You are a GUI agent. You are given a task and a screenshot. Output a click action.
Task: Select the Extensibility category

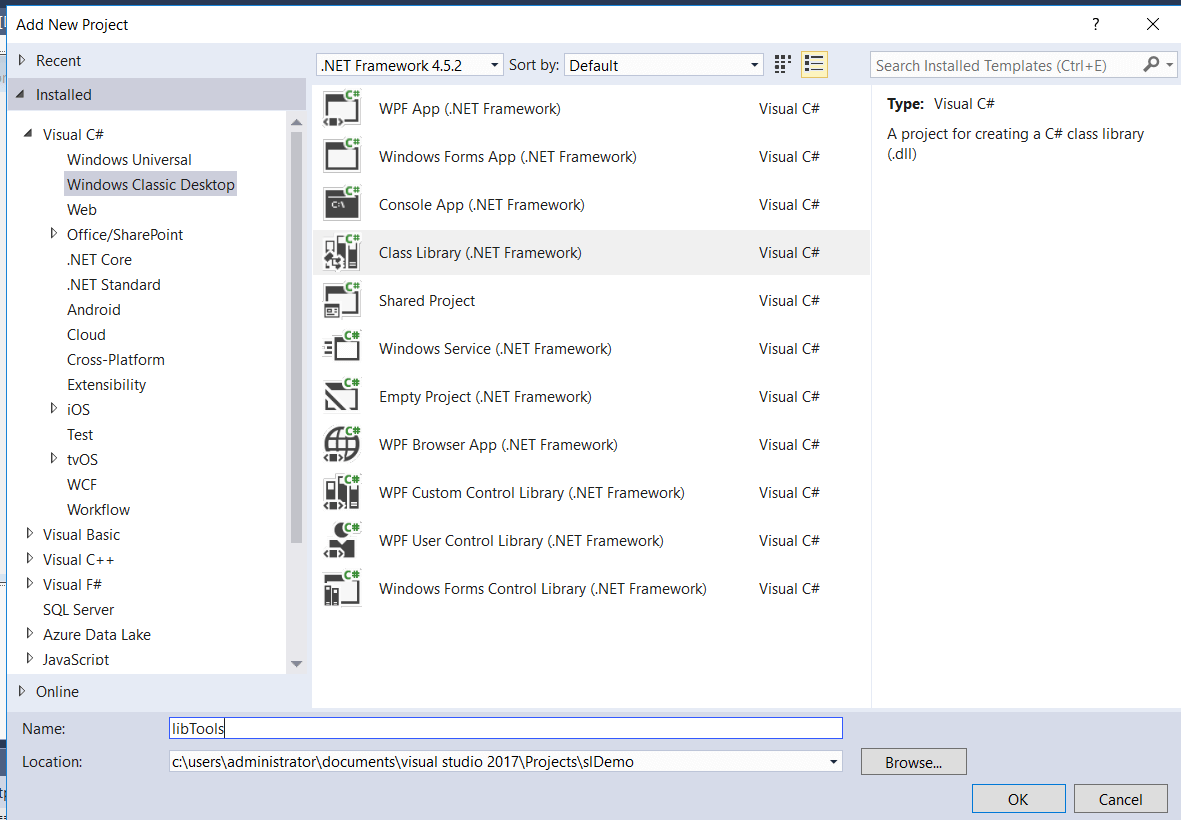[x=106, y=385]
